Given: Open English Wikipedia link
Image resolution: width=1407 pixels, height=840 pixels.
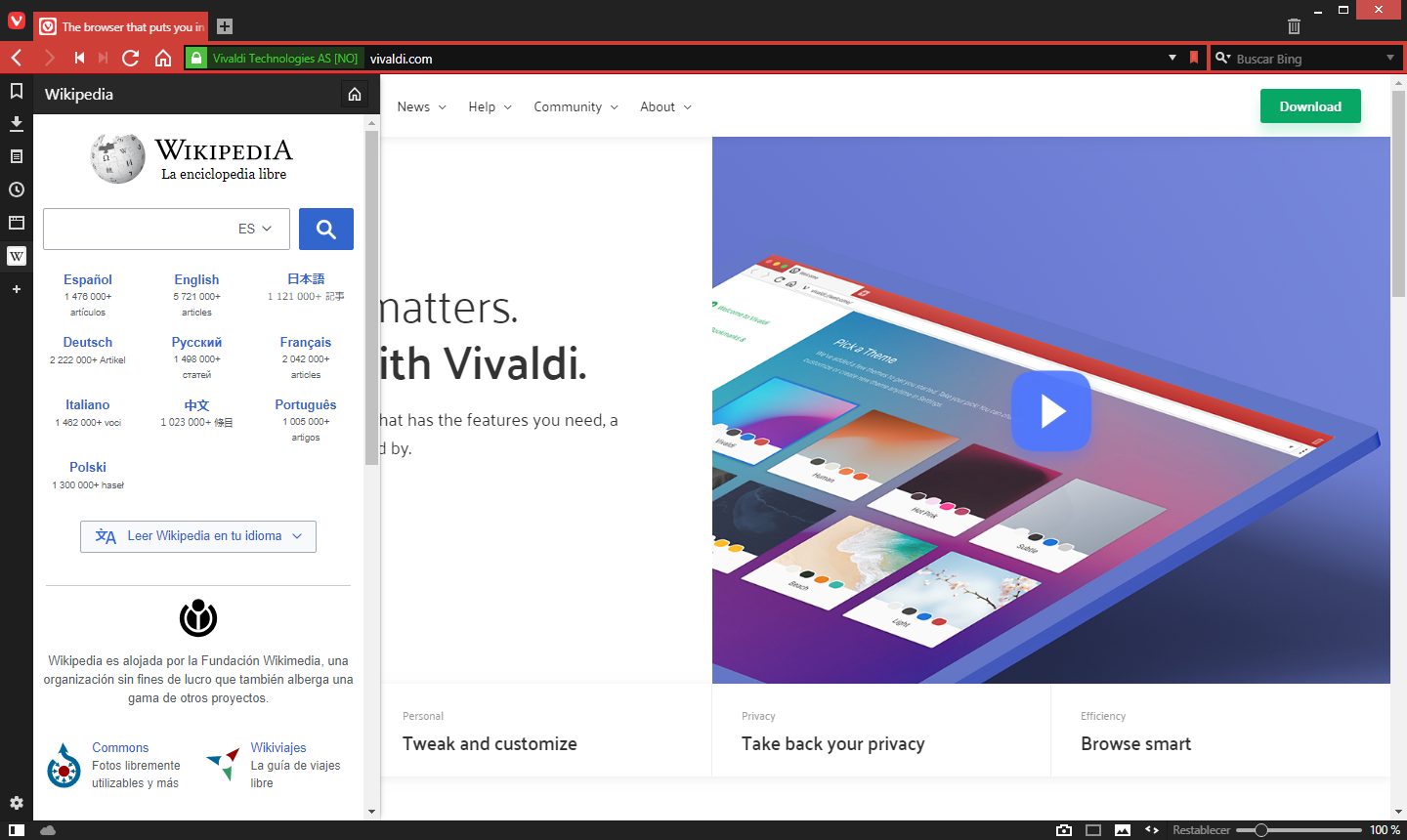Looking at the screenshot, I should [196, 279].
